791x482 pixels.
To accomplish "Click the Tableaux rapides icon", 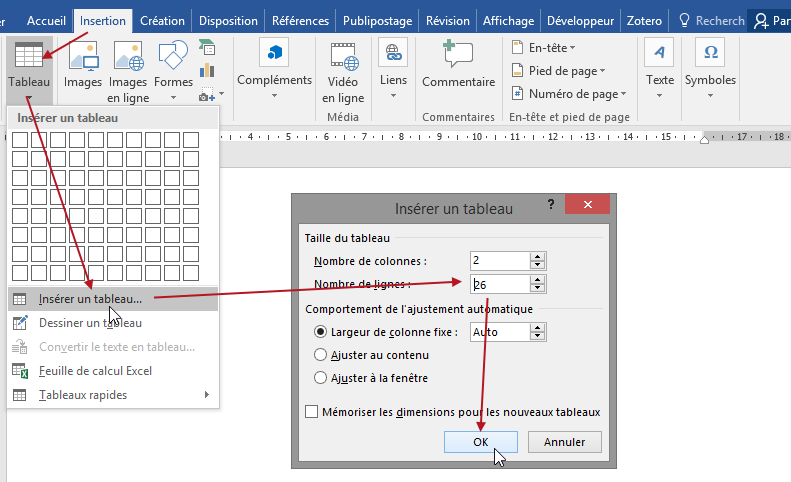I will [x=20, y=395].
